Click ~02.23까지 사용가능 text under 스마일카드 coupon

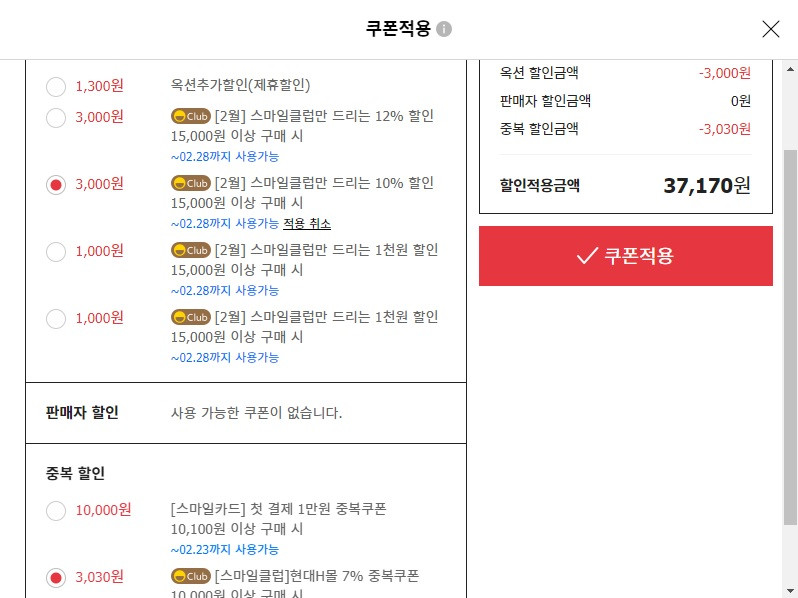tap(225, 550)
